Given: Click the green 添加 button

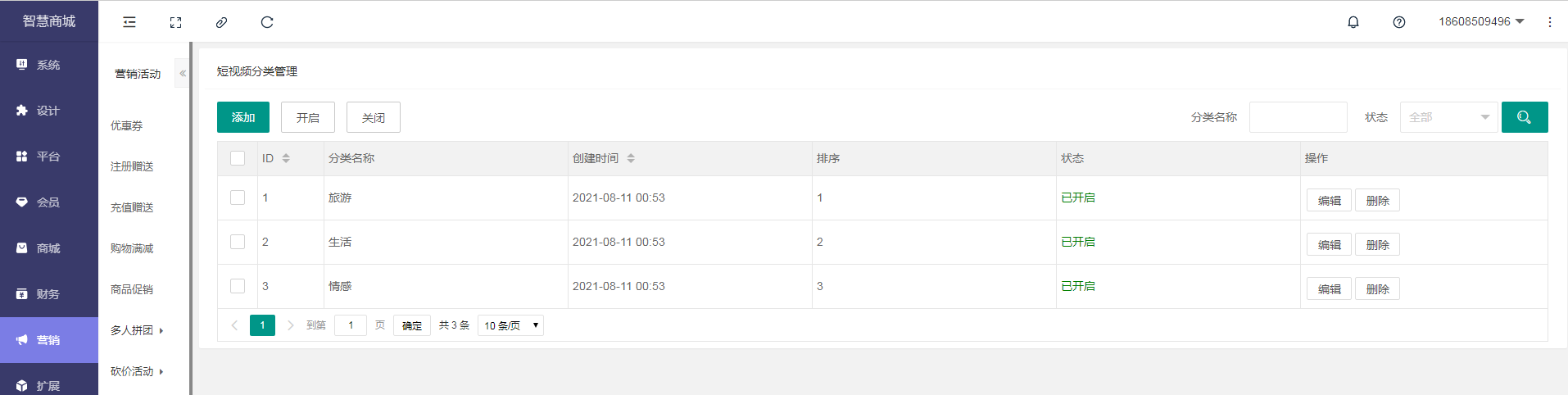Looking at the screenshot, I should click(x=243, y=117).
